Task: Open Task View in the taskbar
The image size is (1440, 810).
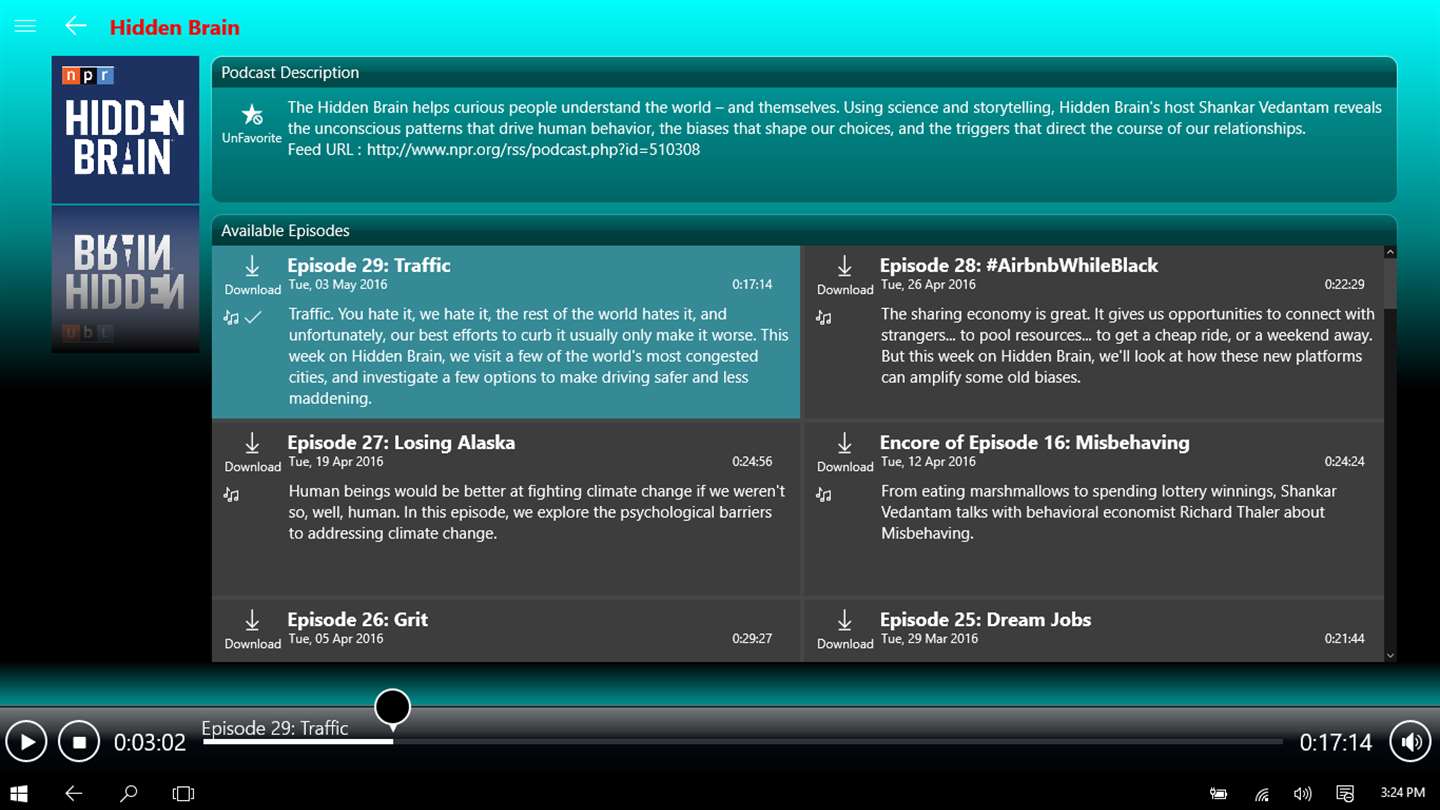Action: click(x=183, y=794)
